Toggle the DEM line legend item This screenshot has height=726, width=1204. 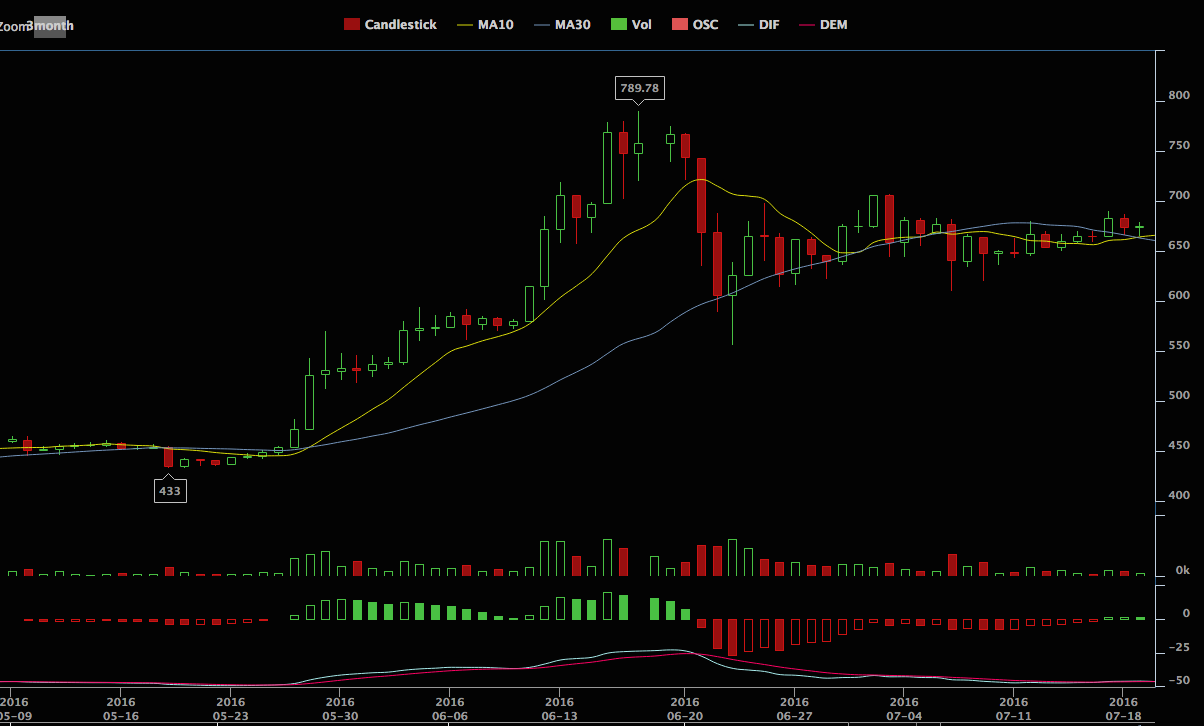tap(822, 24)
